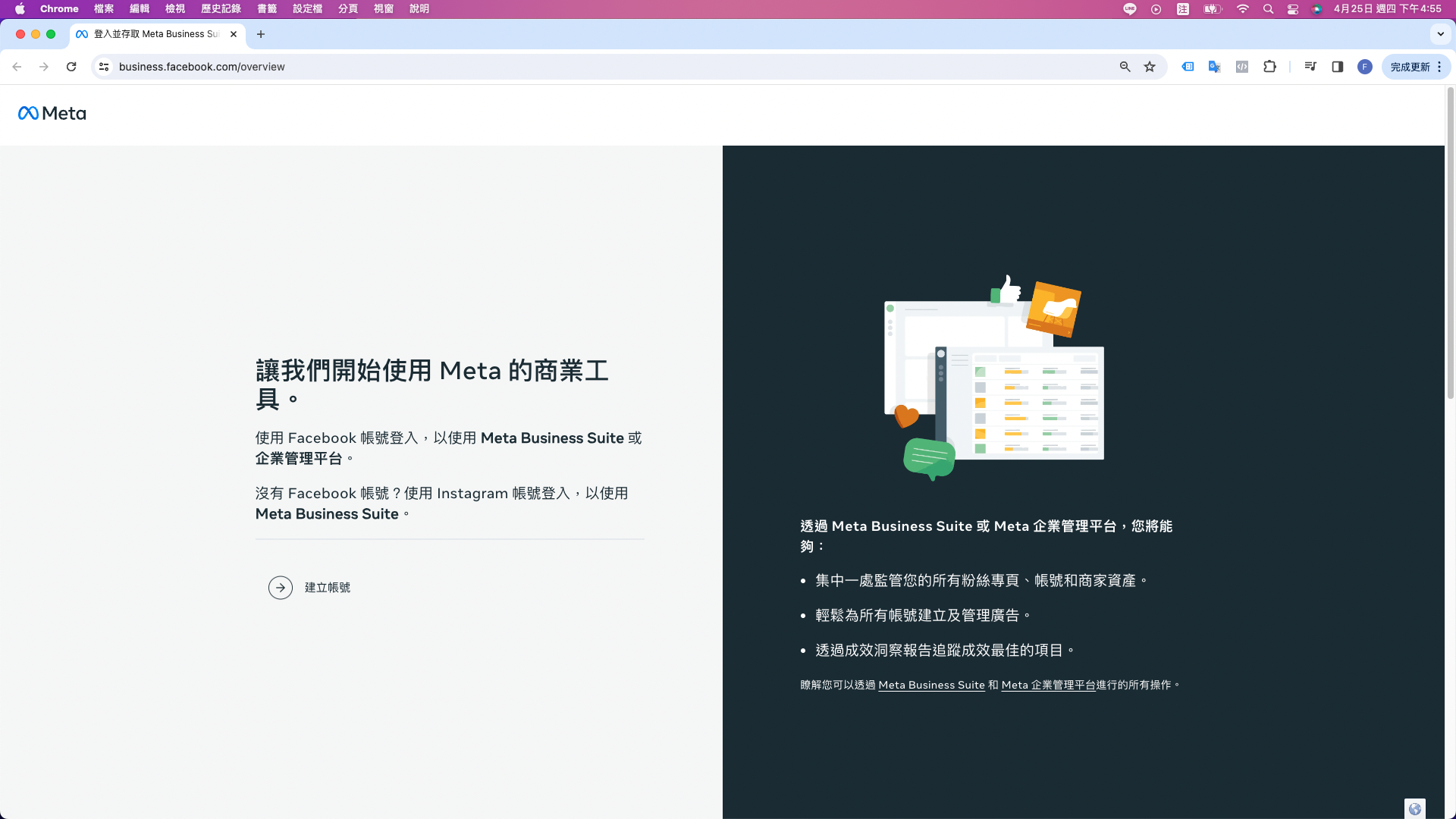Click the blue reader extension icon in the toolbar
1456x819 pixels.
[x=1188, y=67]
